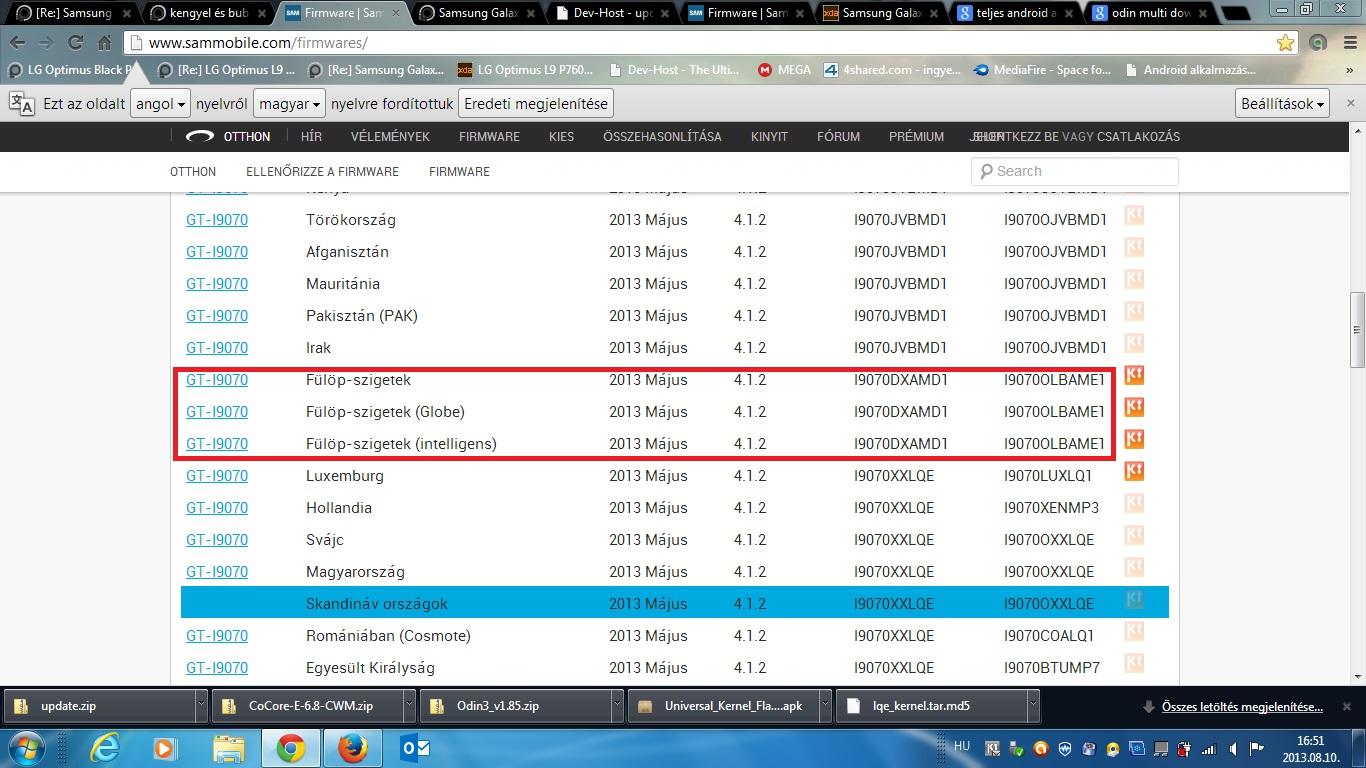Open the Beállítások translate options dropdown
1366x768 pixels.
point(1283,104)
